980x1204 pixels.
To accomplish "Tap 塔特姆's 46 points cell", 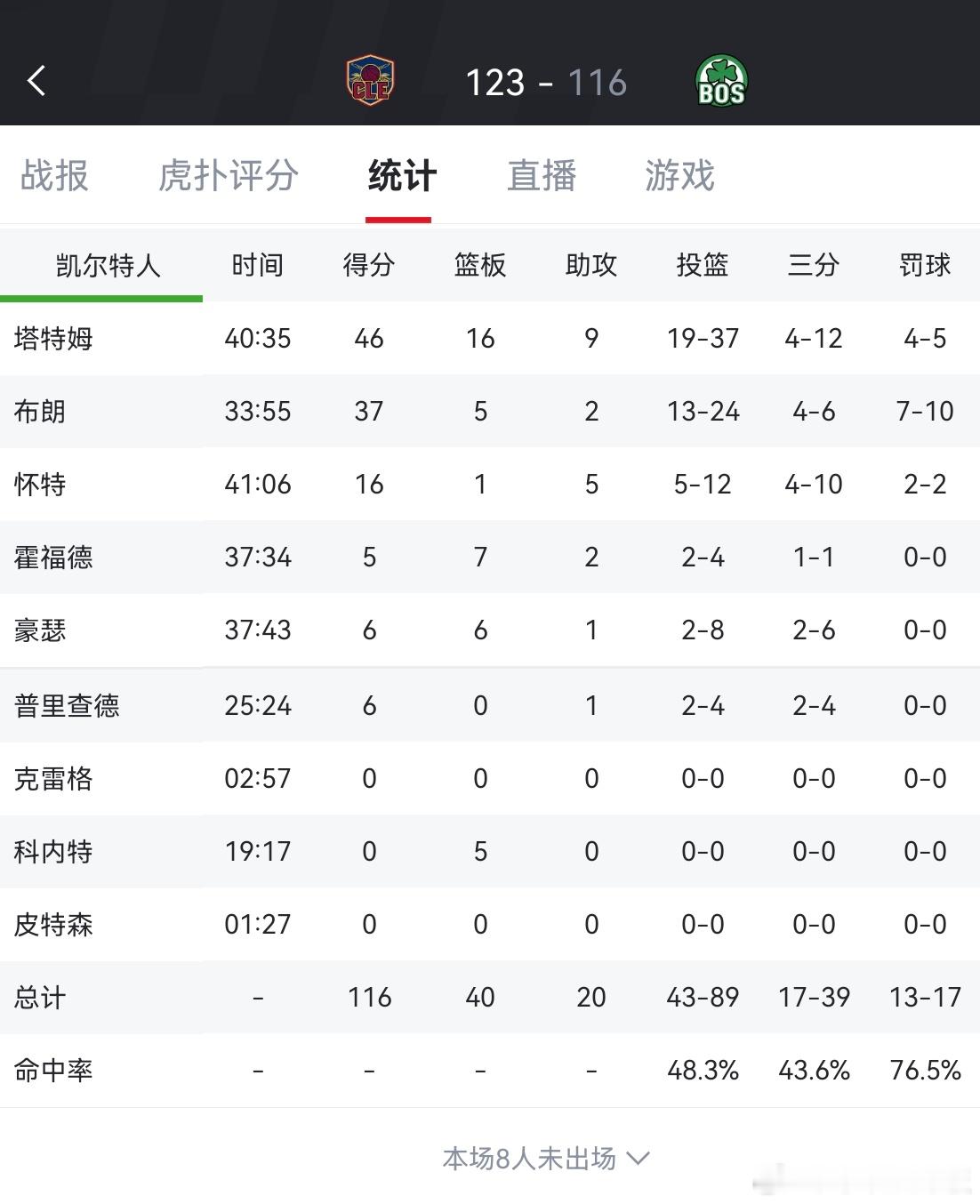I will [369, 338].
